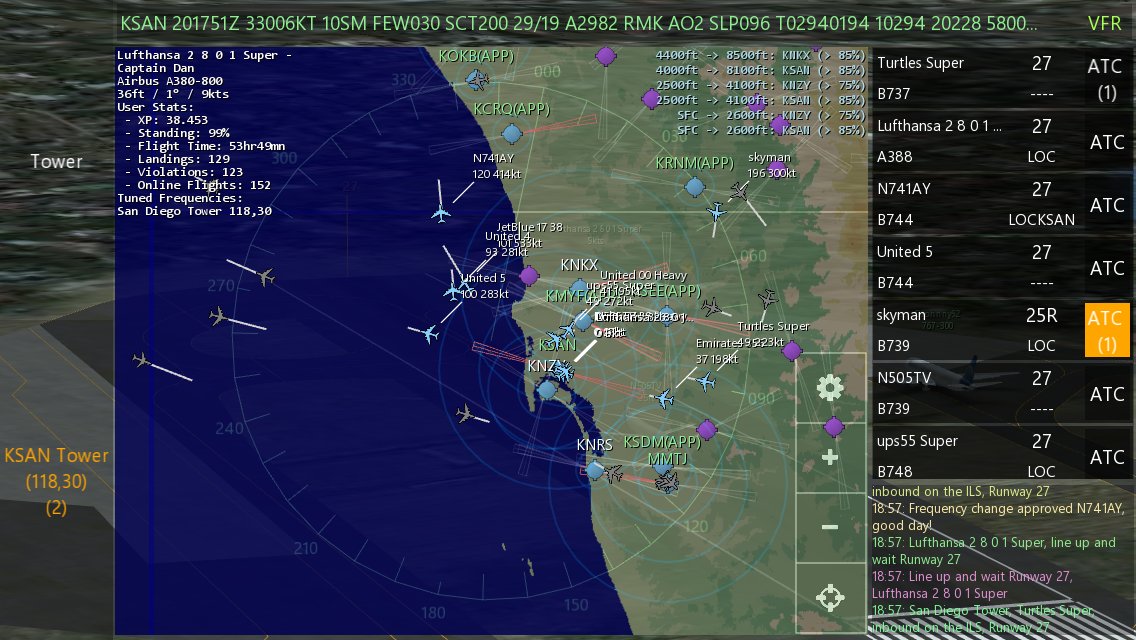The width and height of the screenshot is (1136, 640).
Task: Click 'San Diego Tower, Turtles Super' message
Action: tap(982, 619)
